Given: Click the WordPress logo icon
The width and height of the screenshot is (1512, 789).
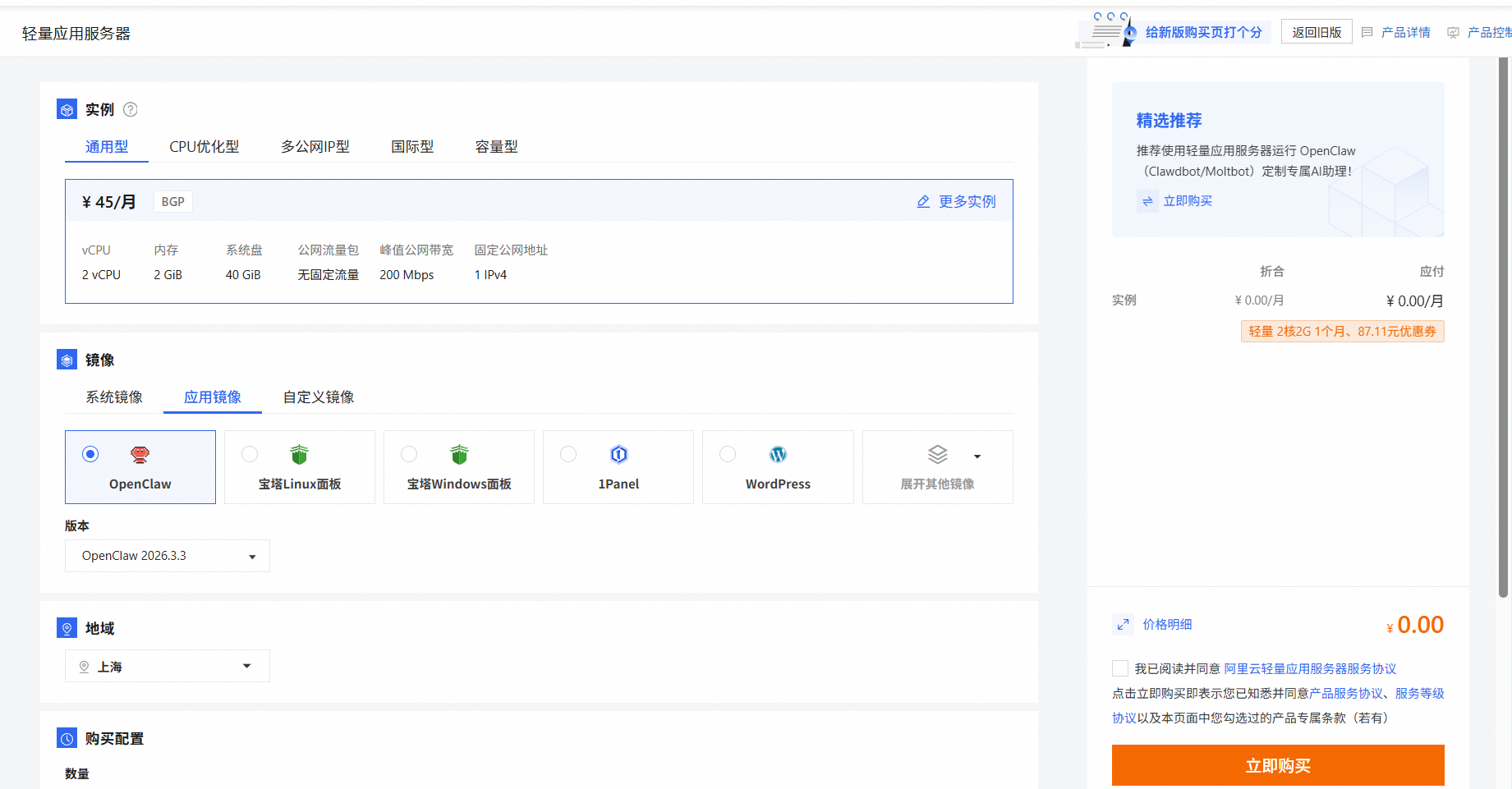Looking at the screenshot, I should (x=778, y=455).
